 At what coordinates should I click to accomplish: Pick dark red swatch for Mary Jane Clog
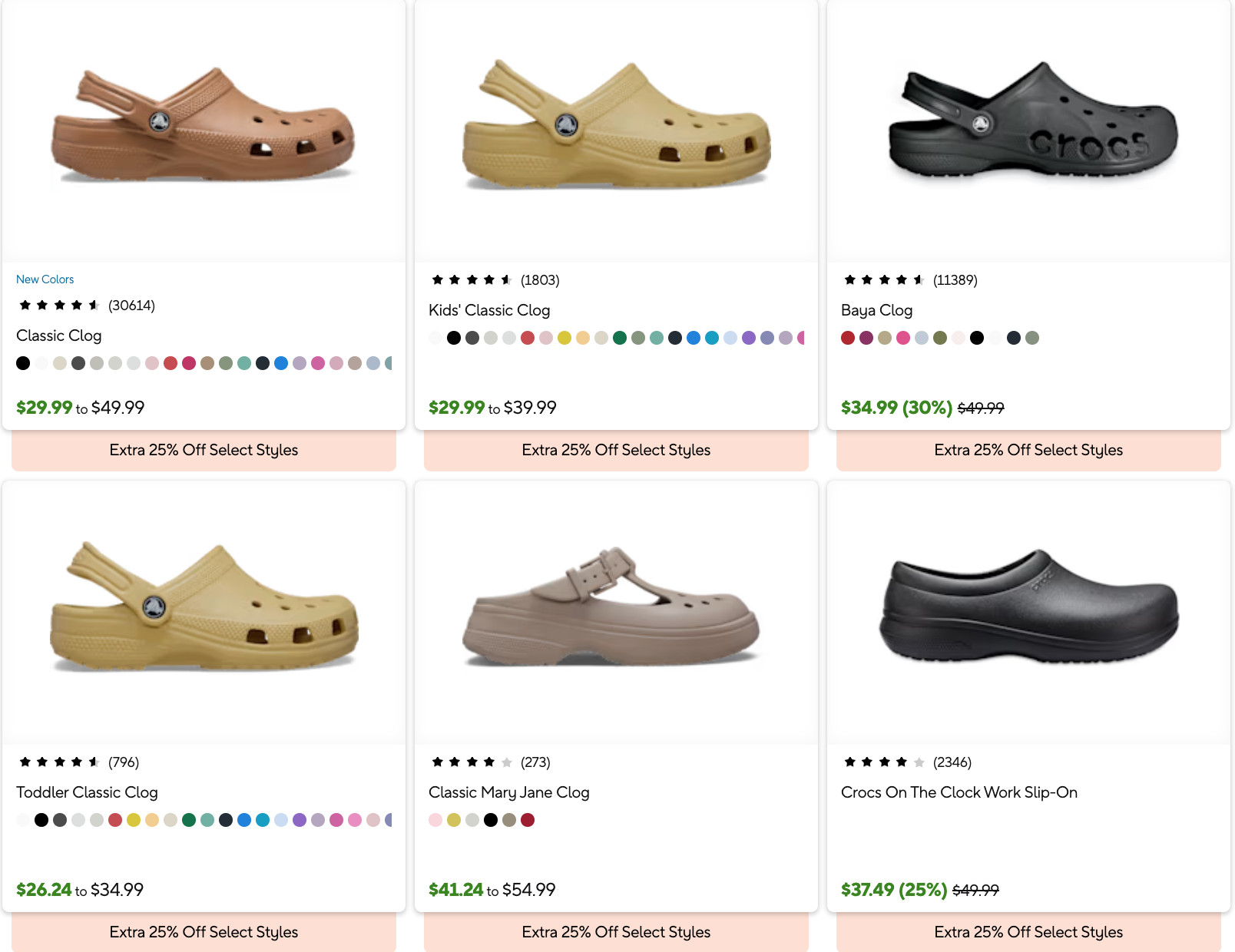(x=528, y=820)
